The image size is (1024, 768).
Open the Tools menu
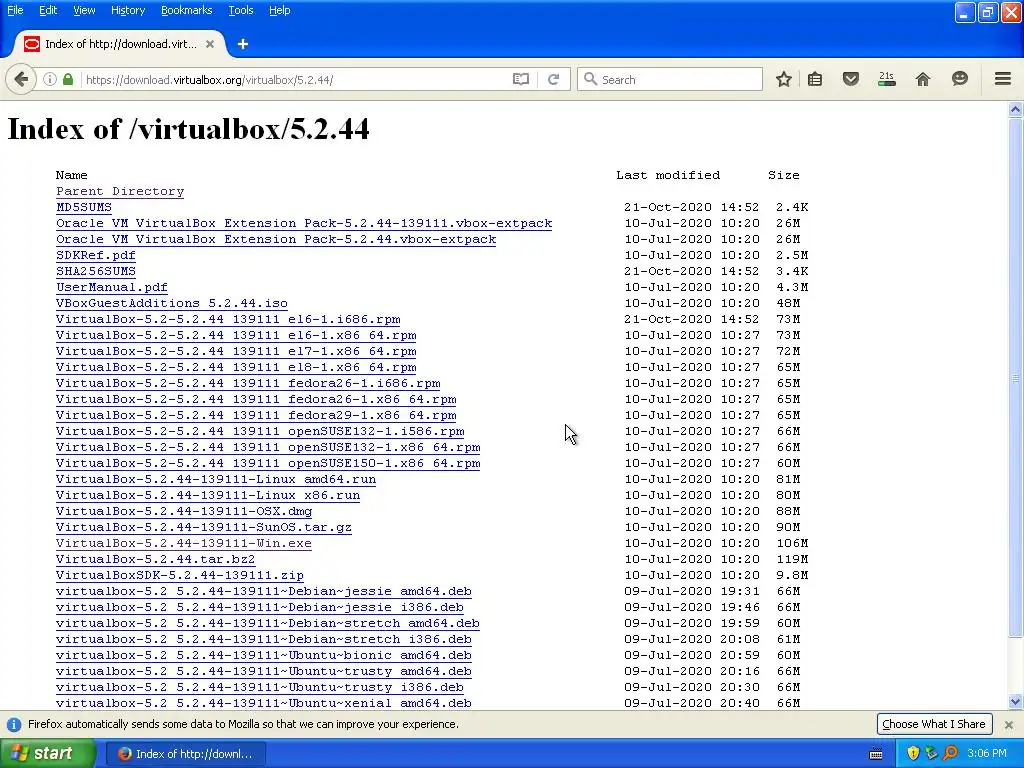coord(240,10)
